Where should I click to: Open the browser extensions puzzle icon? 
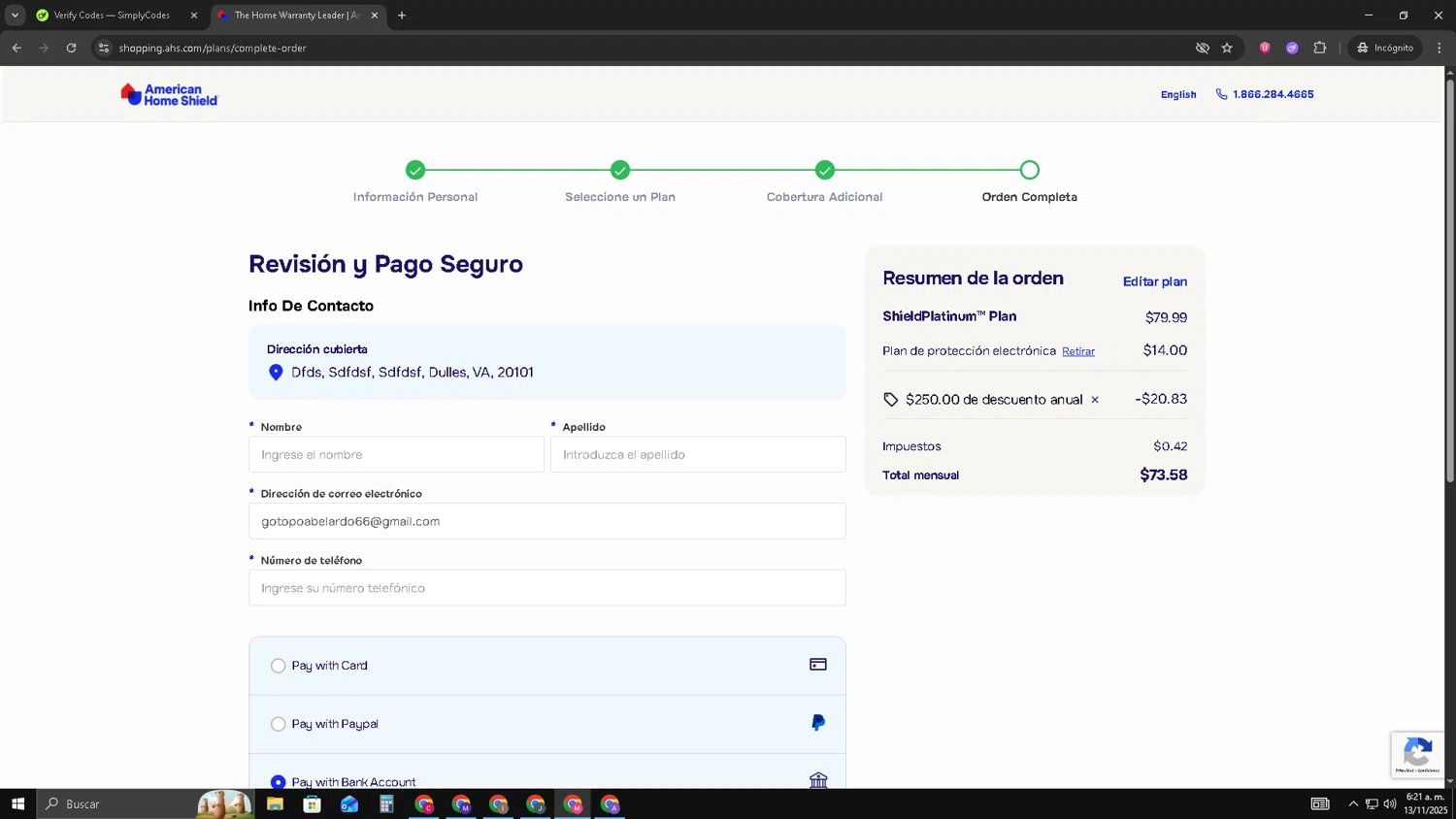point(1320,48)
